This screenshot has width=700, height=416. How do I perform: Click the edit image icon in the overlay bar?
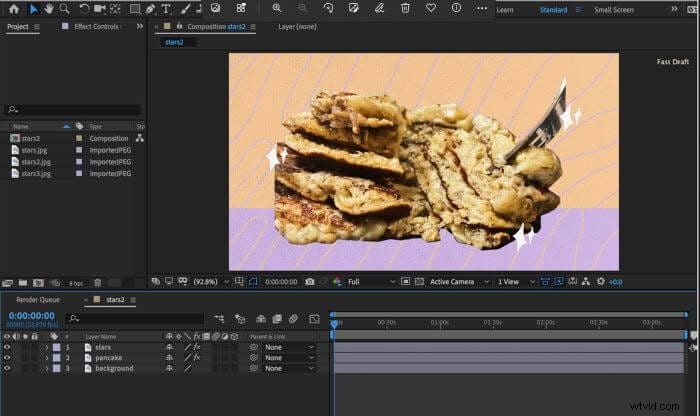coord(354,8)
